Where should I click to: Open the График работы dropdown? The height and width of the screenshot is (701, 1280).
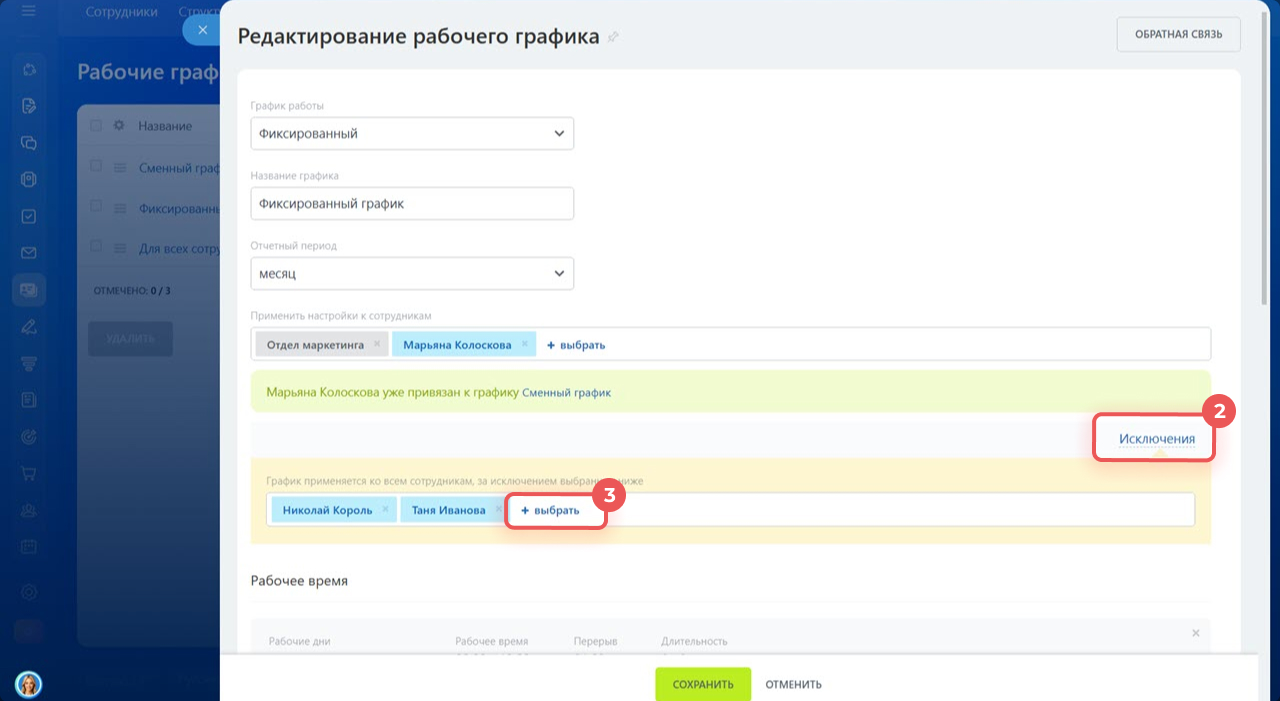(x=412, y=134)
